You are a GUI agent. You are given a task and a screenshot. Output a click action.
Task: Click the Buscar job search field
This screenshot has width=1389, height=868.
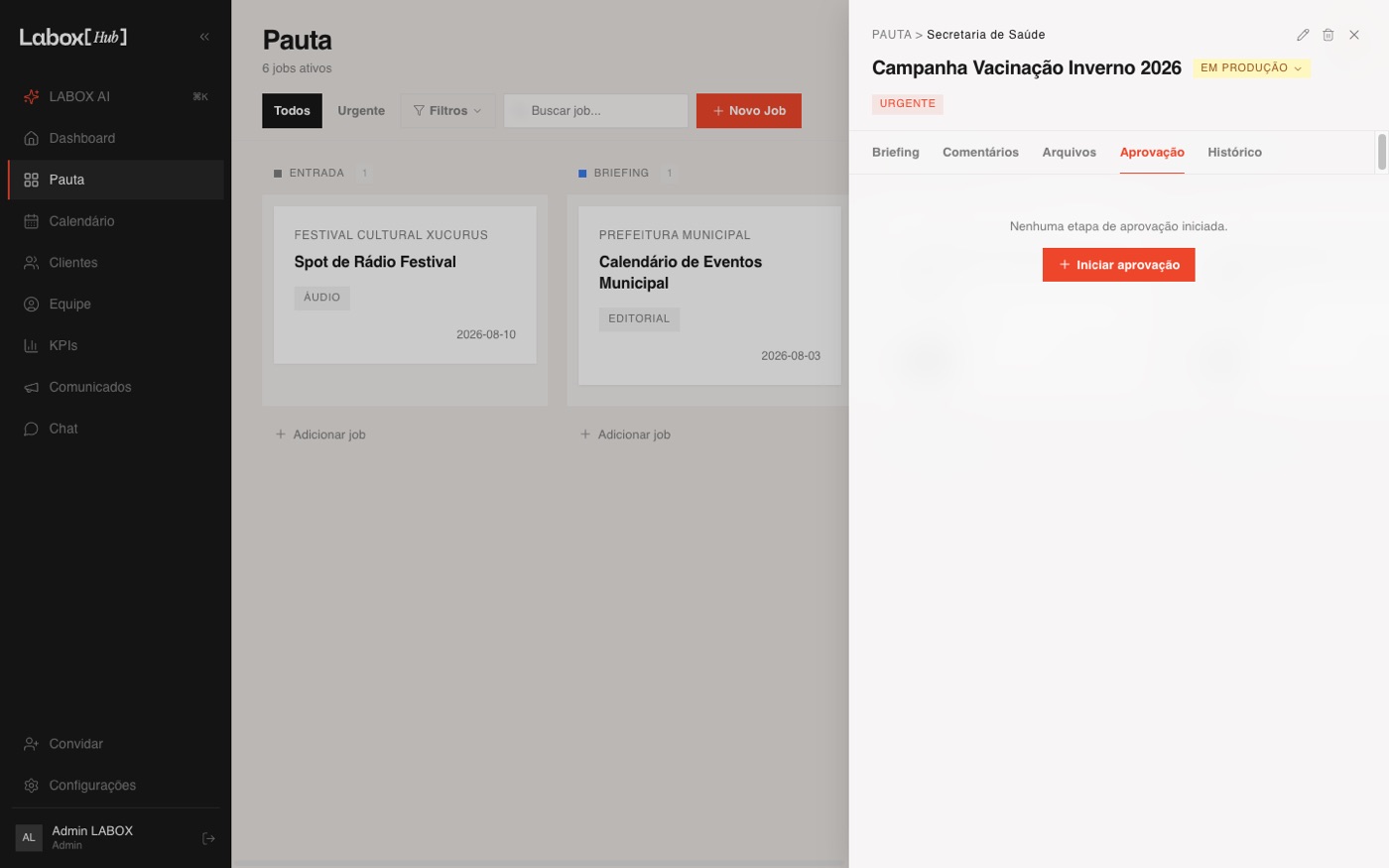coord(596,111)
